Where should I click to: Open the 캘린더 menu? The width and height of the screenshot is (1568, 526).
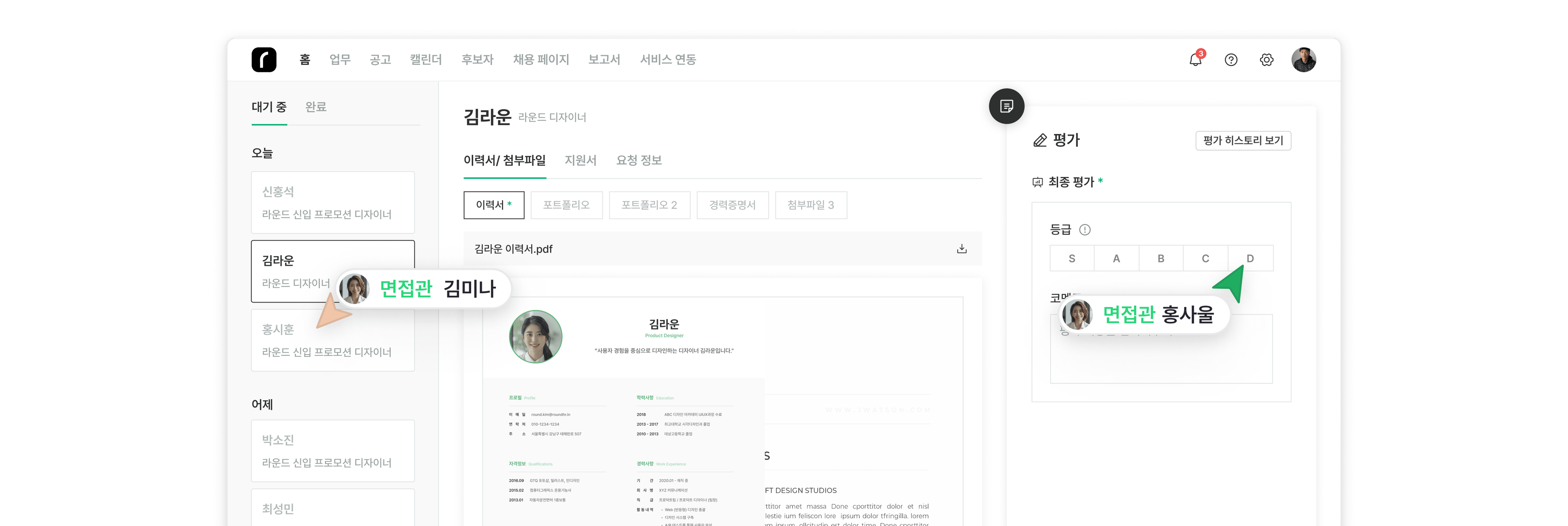coord(425,60)
